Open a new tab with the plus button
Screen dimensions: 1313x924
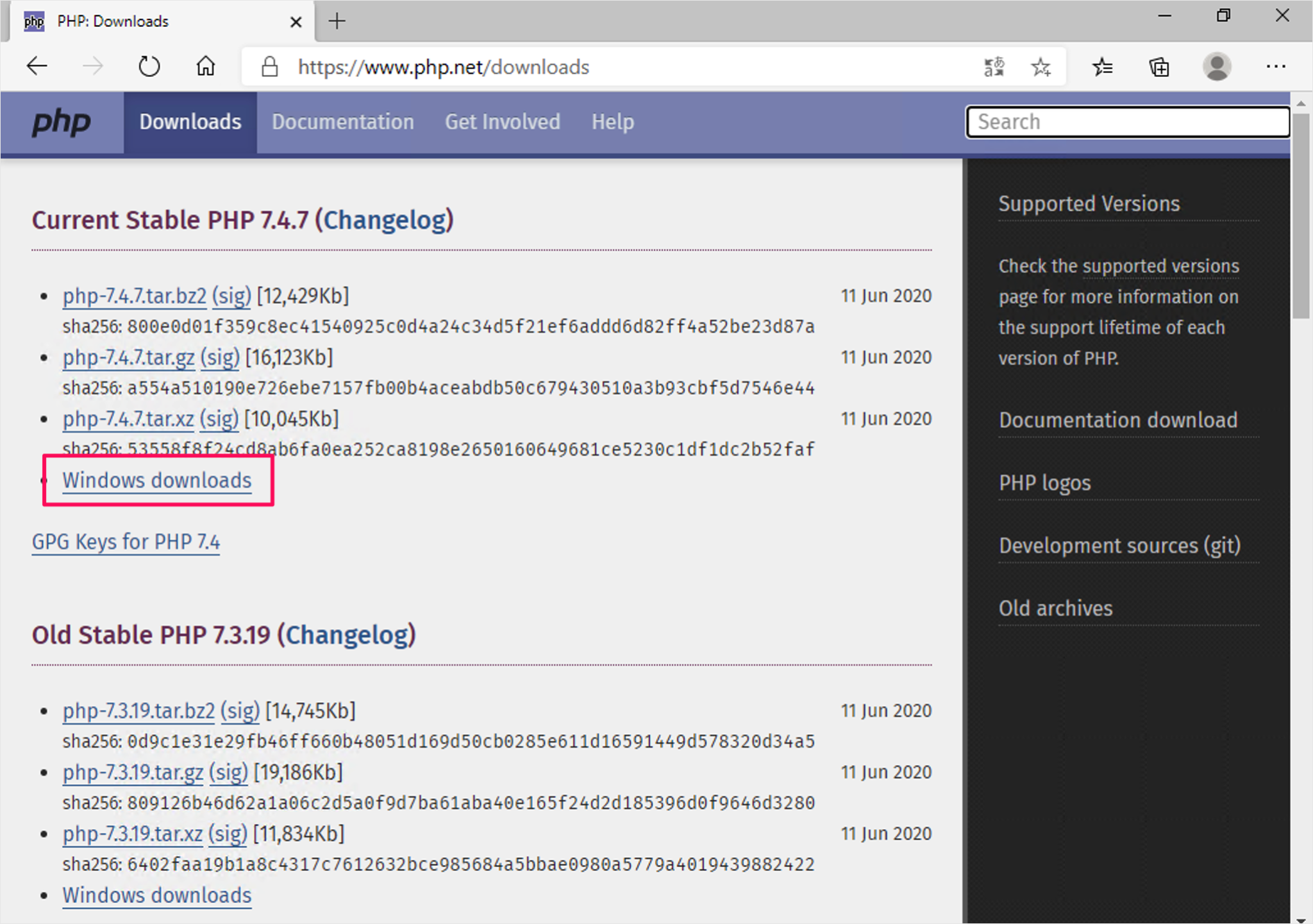[337, 21]
